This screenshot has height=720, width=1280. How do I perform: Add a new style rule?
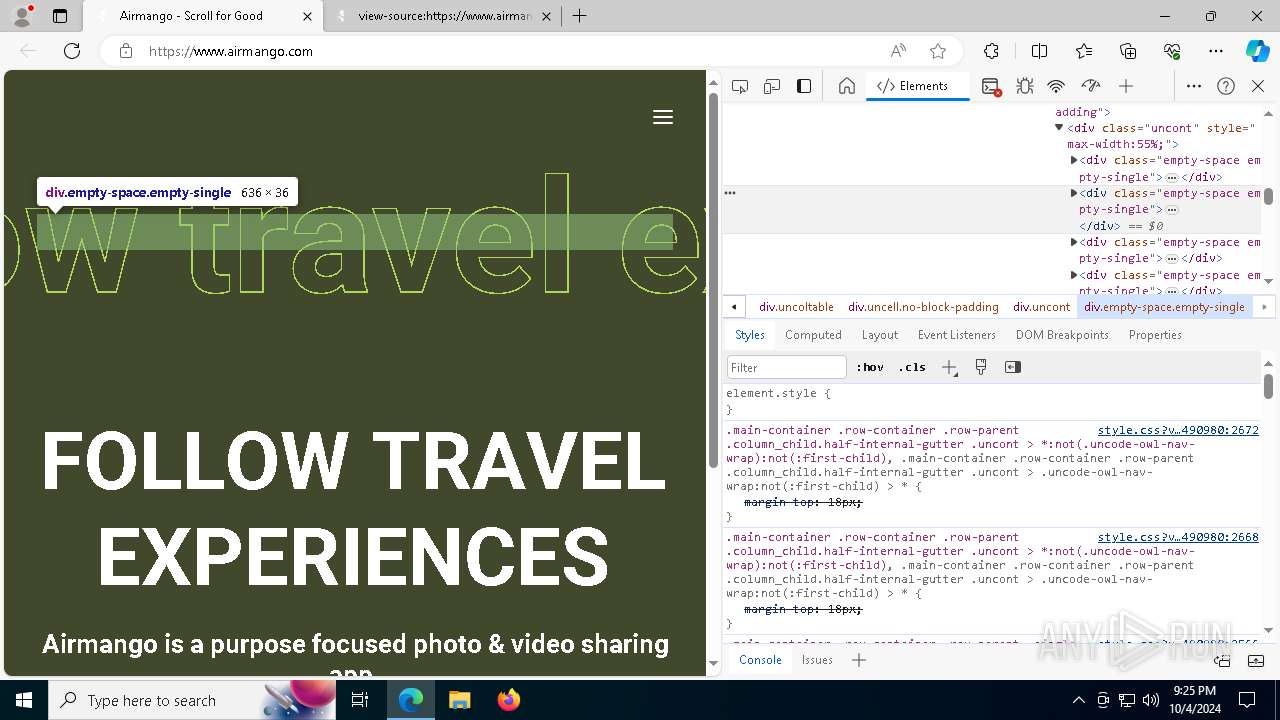point(949,367)
